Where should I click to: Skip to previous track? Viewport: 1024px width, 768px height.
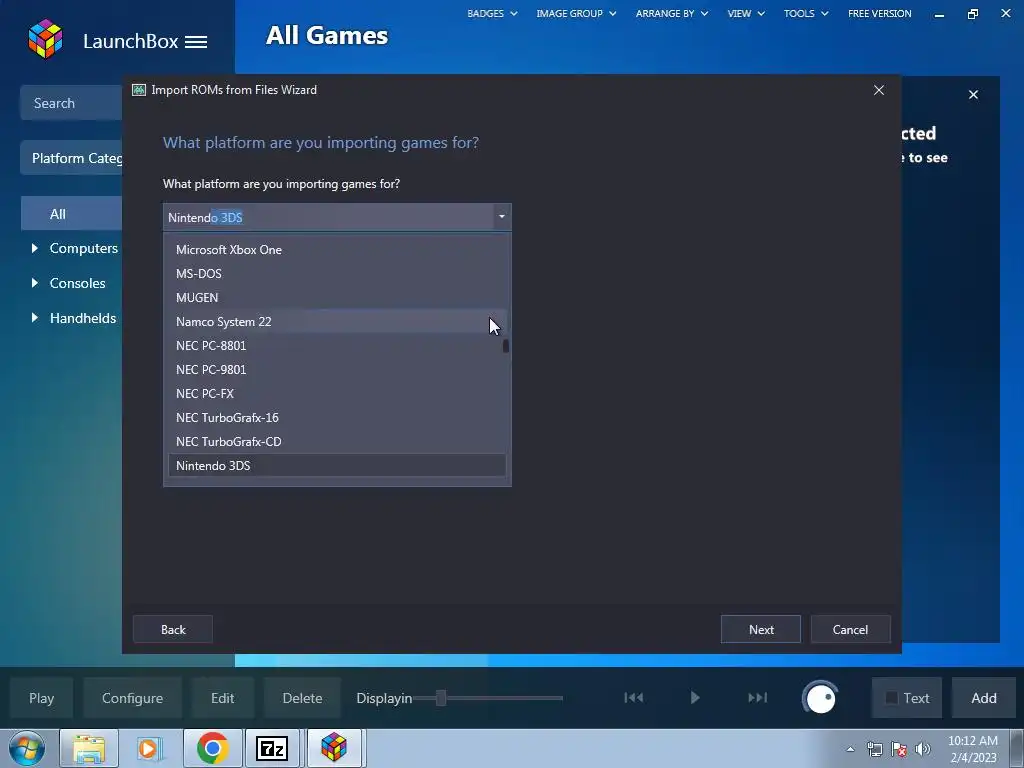coord(633,697)
